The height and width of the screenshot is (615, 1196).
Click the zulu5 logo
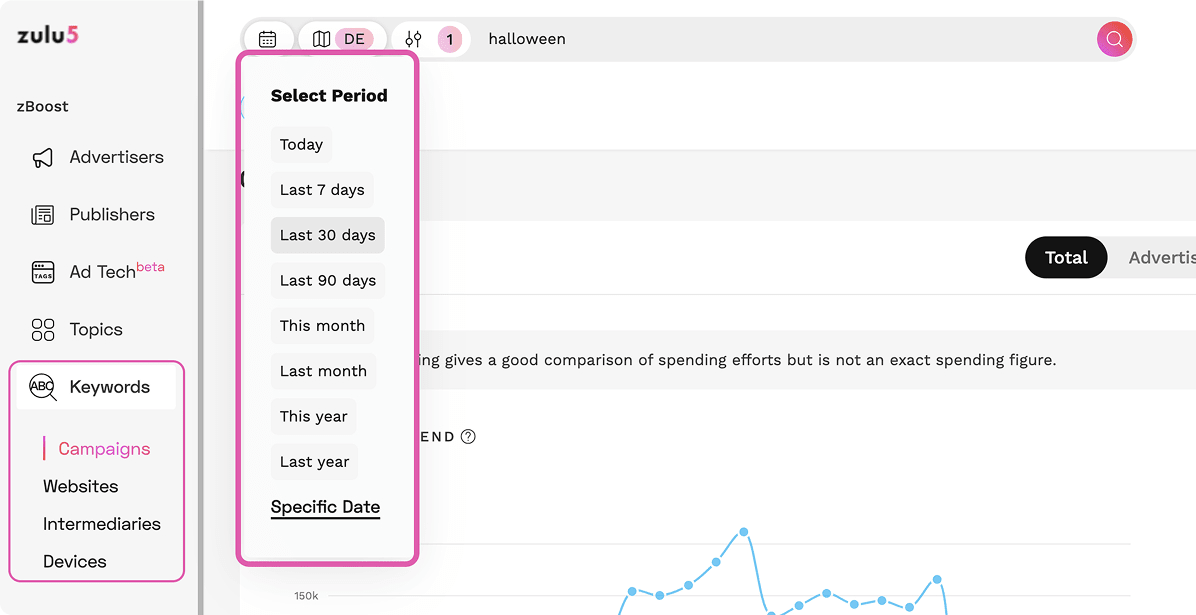point(47,36)
